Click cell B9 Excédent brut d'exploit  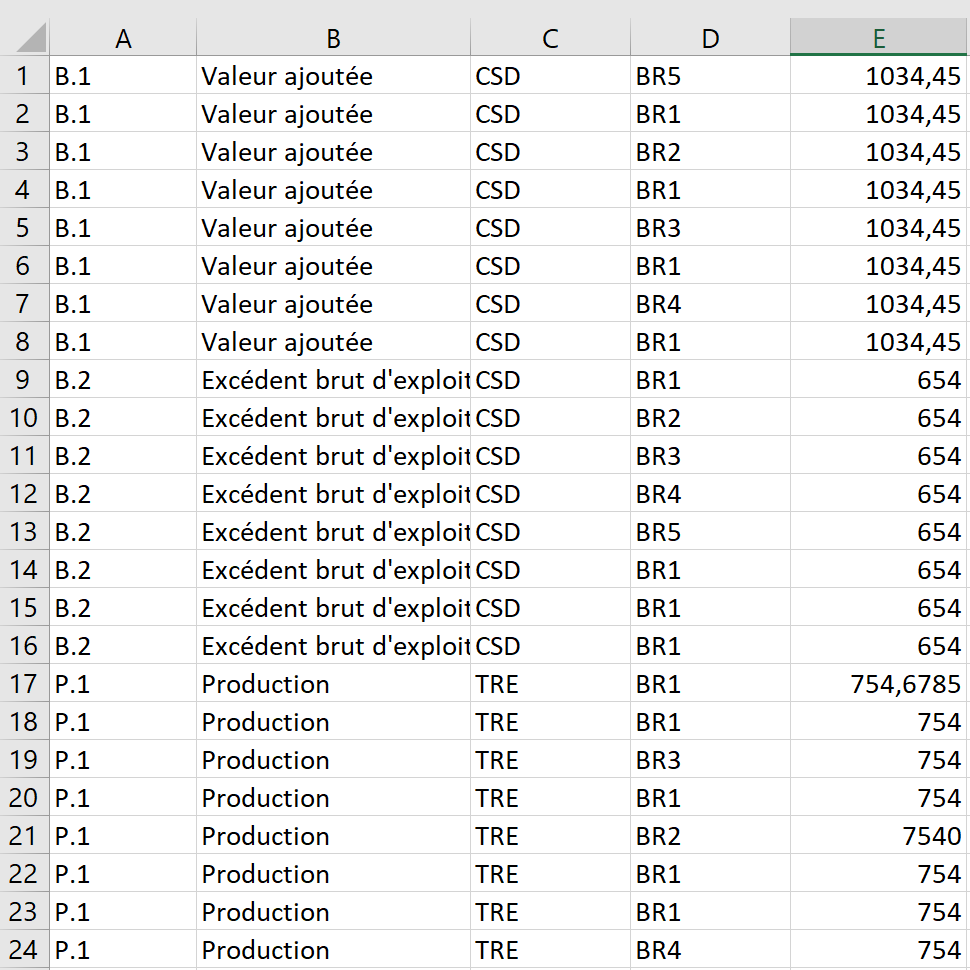point(333,379)
